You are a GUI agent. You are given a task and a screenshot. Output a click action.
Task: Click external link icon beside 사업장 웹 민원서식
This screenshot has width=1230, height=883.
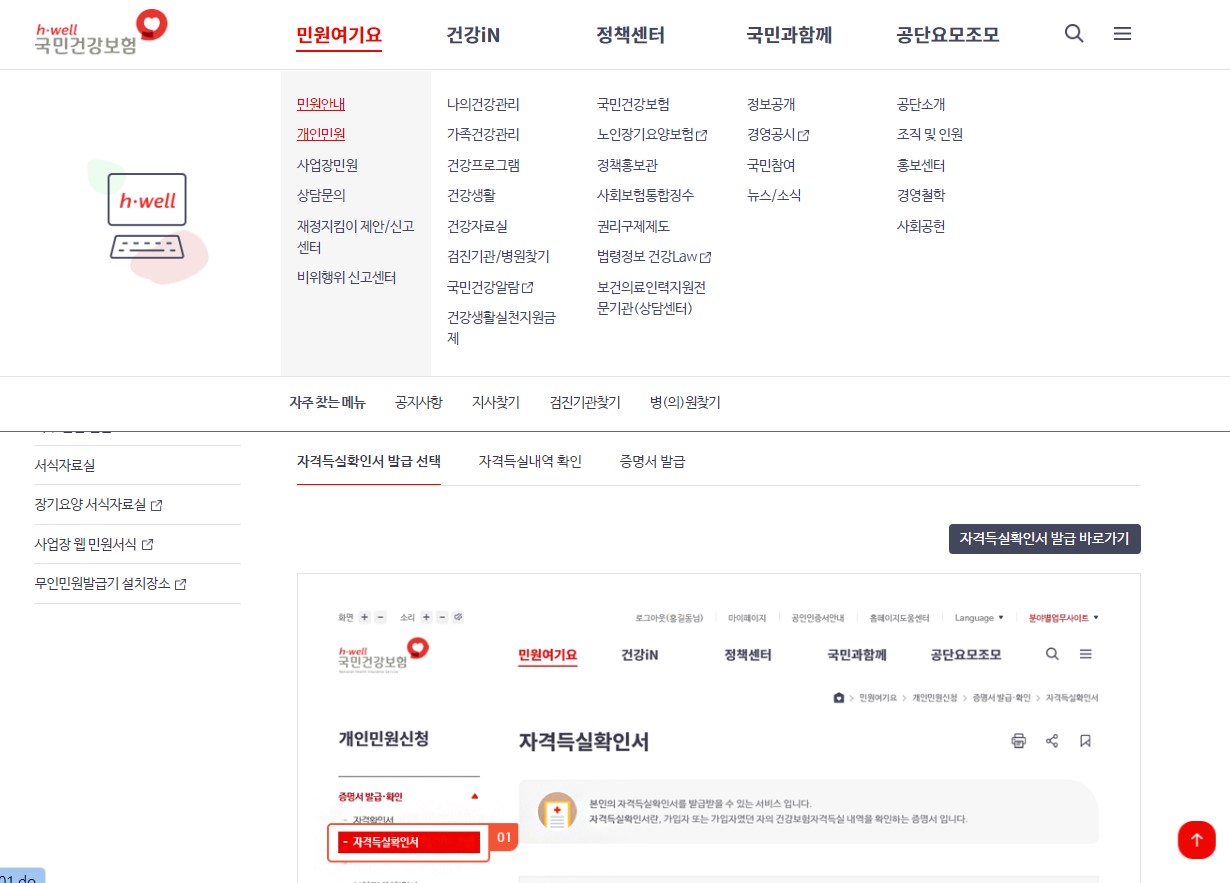click(147, 545)
